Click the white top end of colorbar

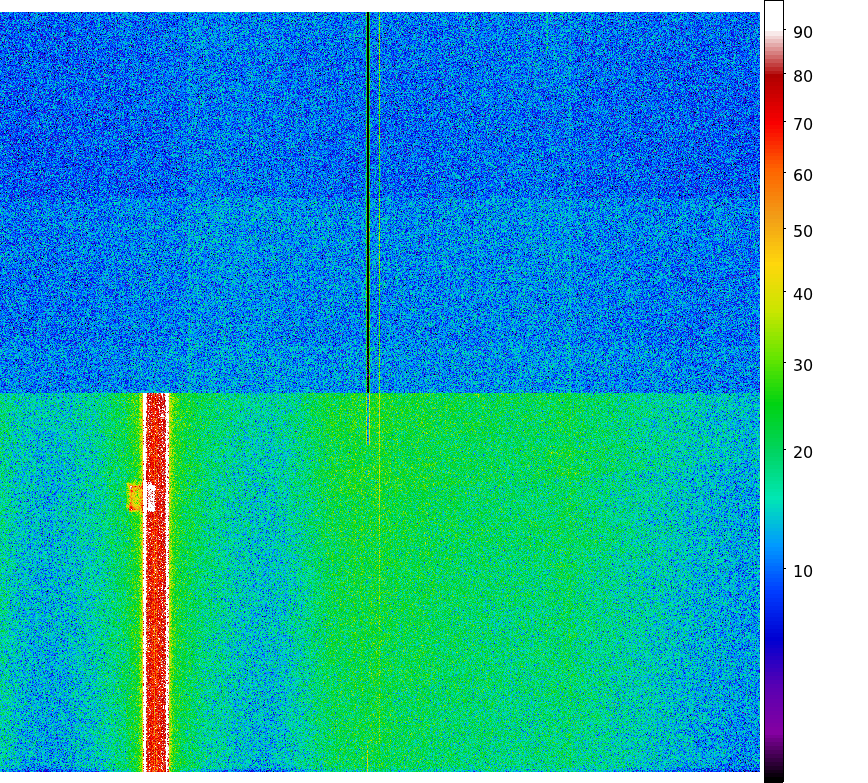point(773,12)
